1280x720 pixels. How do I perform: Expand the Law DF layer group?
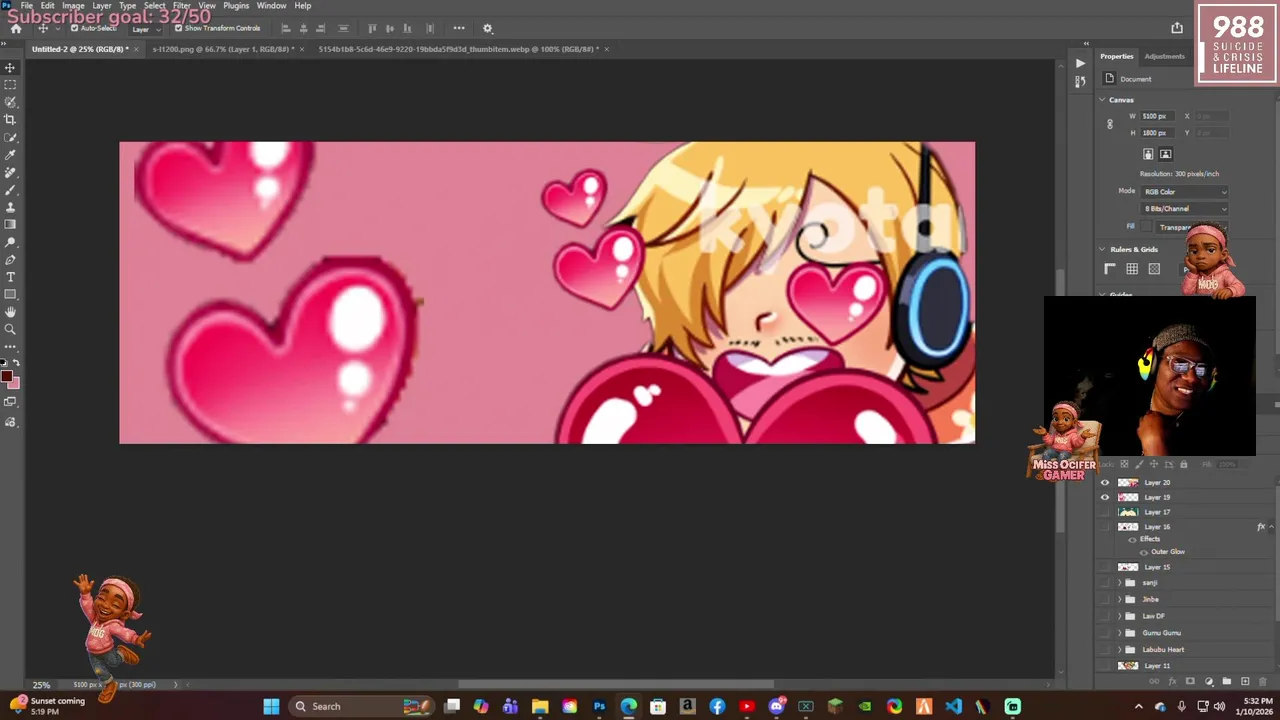pos(1119,616)
